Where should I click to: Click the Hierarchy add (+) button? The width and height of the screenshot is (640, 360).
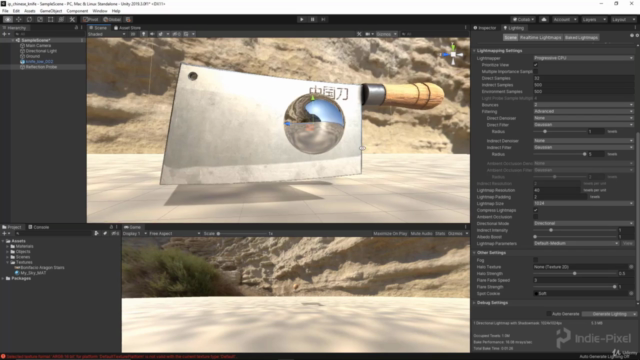click(6, 34)
